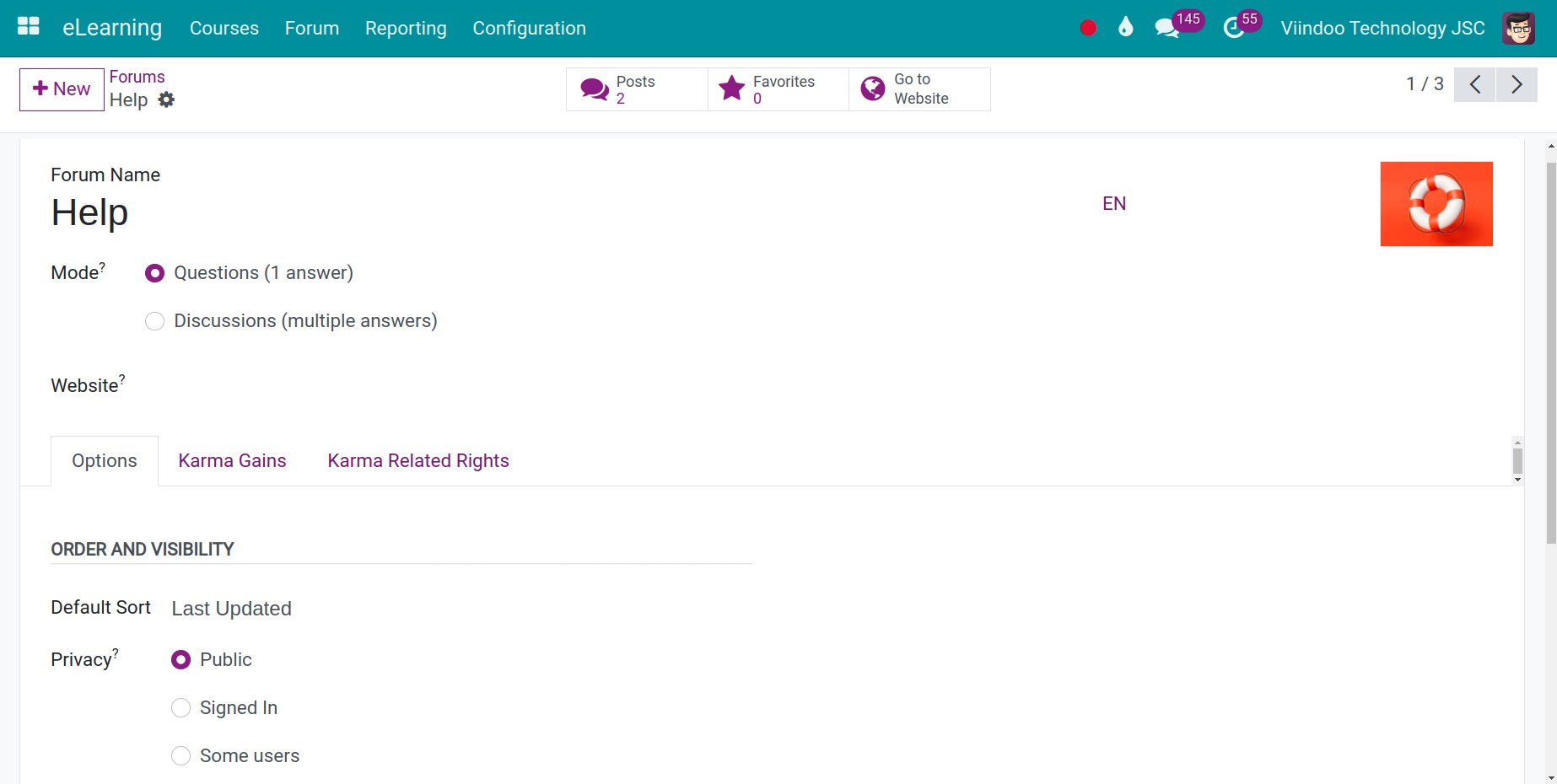1557x784 pixels.
Task: Select Questions (1 answer) mode
Action: 154,273
